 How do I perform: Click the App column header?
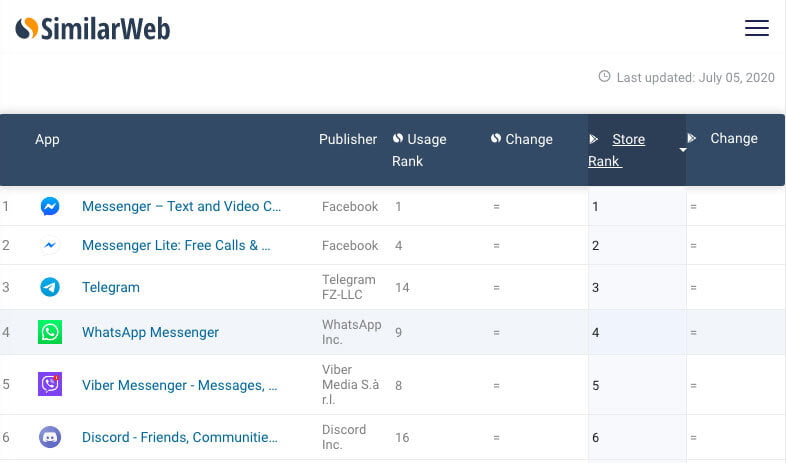[47, 139]
